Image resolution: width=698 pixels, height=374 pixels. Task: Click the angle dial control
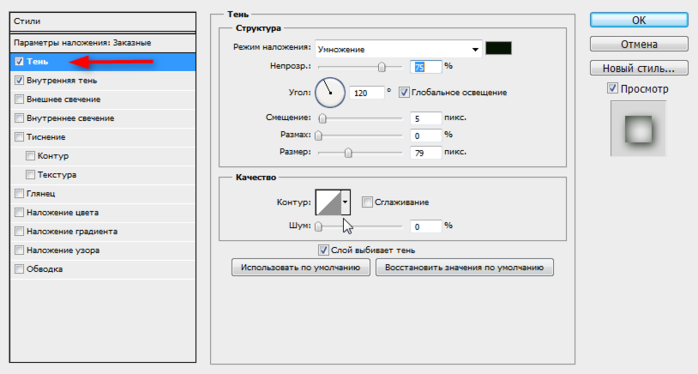[x=330, y=93]
